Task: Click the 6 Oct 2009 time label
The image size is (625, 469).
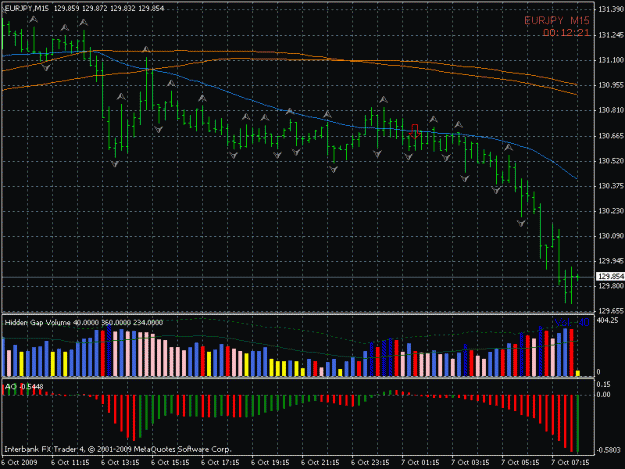Action: [19, 463]
